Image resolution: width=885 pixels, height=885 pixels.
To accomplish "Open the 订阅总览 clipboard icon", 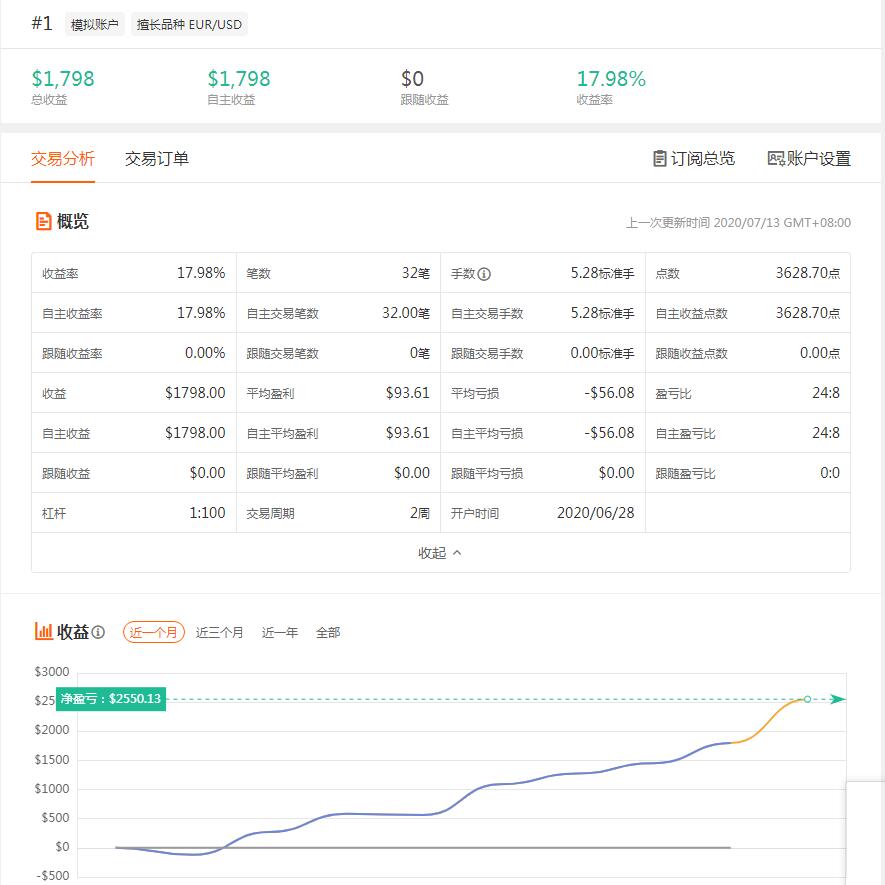I will coord(659,159).
